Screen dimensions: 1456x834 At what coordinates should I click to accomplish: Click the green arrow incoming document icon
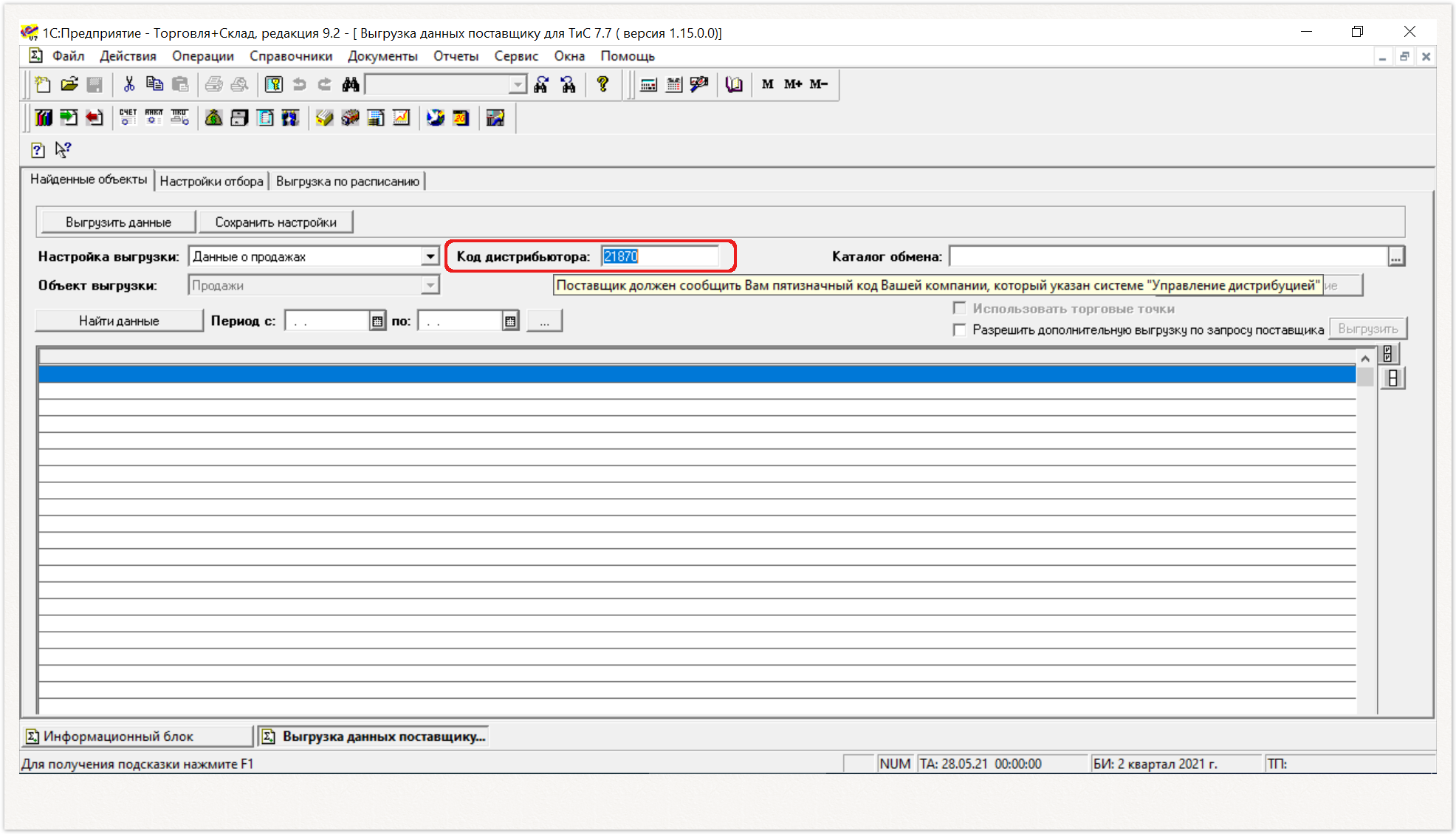69,118
